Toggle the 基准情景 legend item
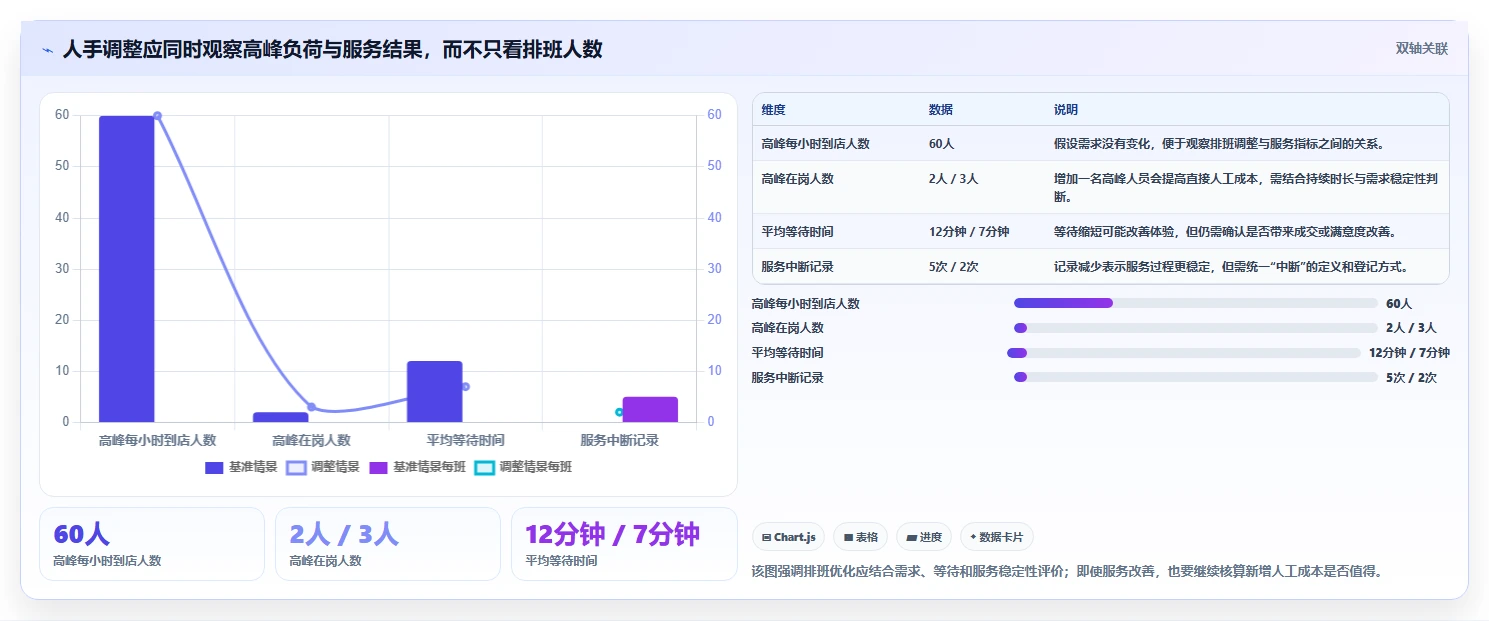This screenshot has width=1489, height=621. coord(241,467)
